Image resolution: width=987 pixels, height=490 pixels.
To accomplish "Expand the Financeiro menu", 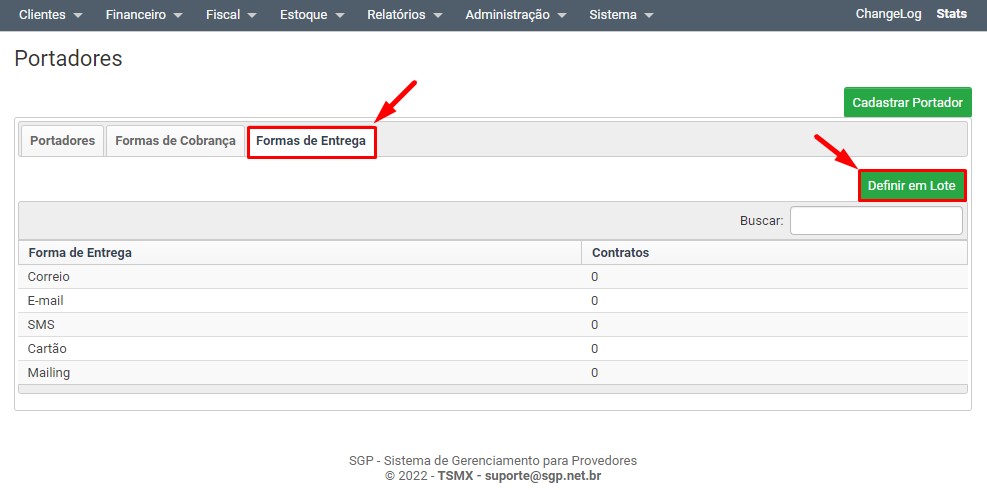I will click(x=143, y=15).
